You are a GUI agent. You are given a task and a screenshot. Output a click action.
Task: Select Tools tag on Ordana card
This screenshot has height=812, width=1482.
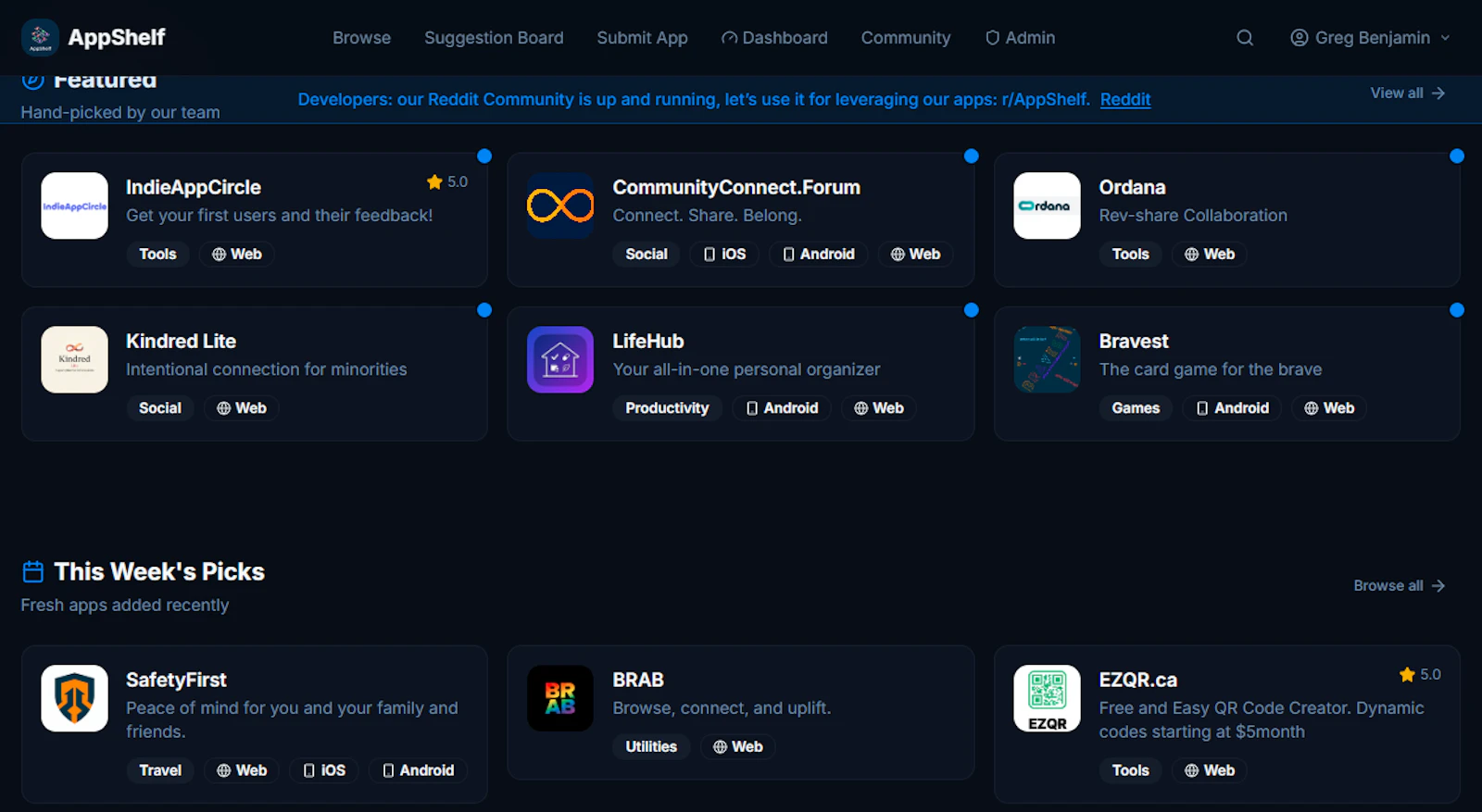pos(1130,254)
